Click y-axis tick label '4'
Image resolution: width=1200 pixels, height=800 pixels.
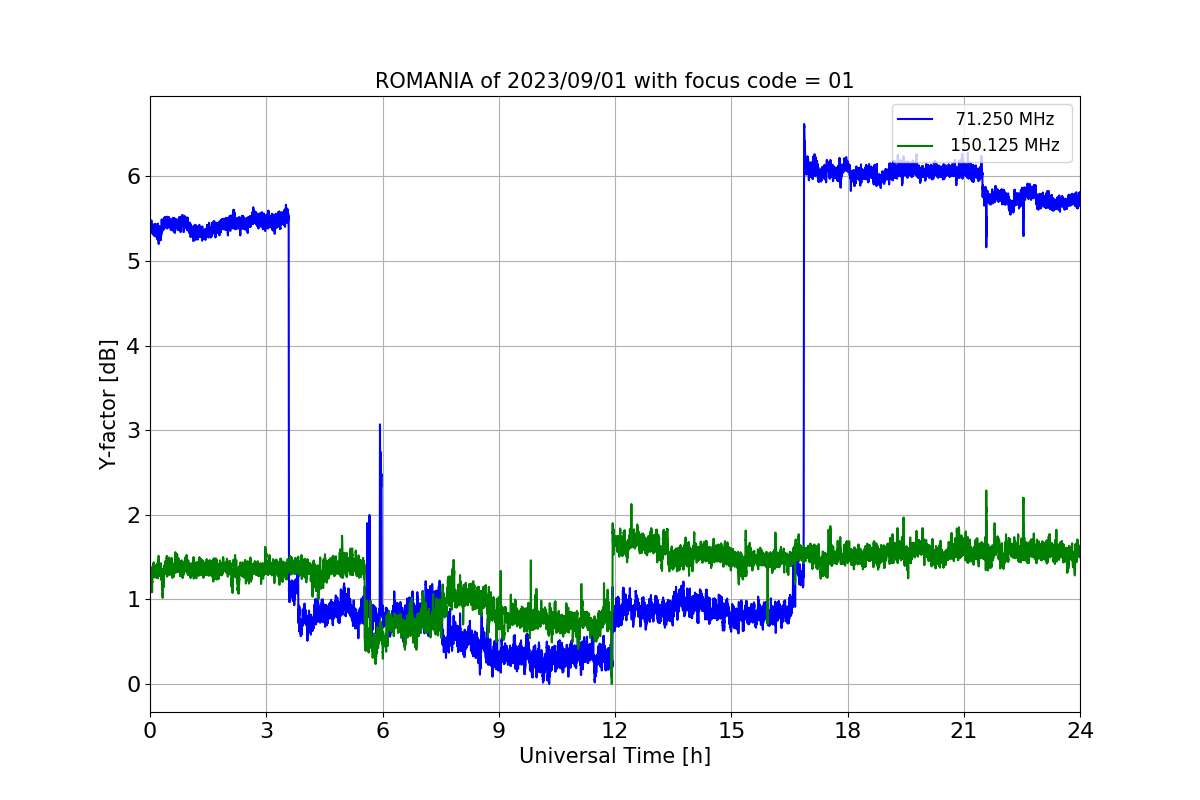(x=133, y=346)
